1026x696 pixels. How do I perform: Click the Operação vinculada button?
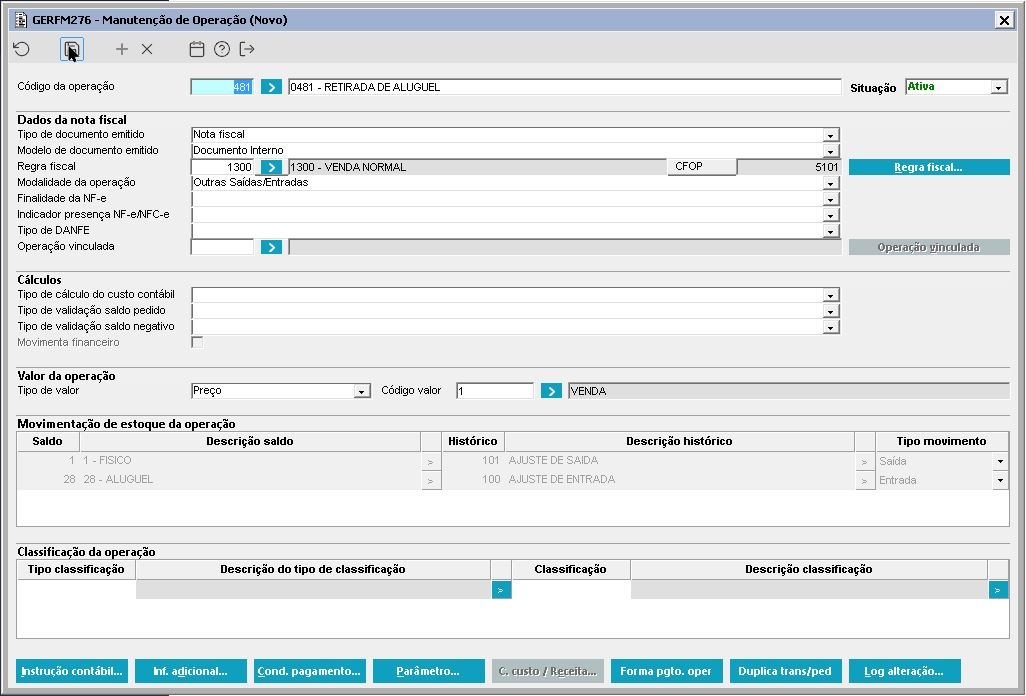929,247
